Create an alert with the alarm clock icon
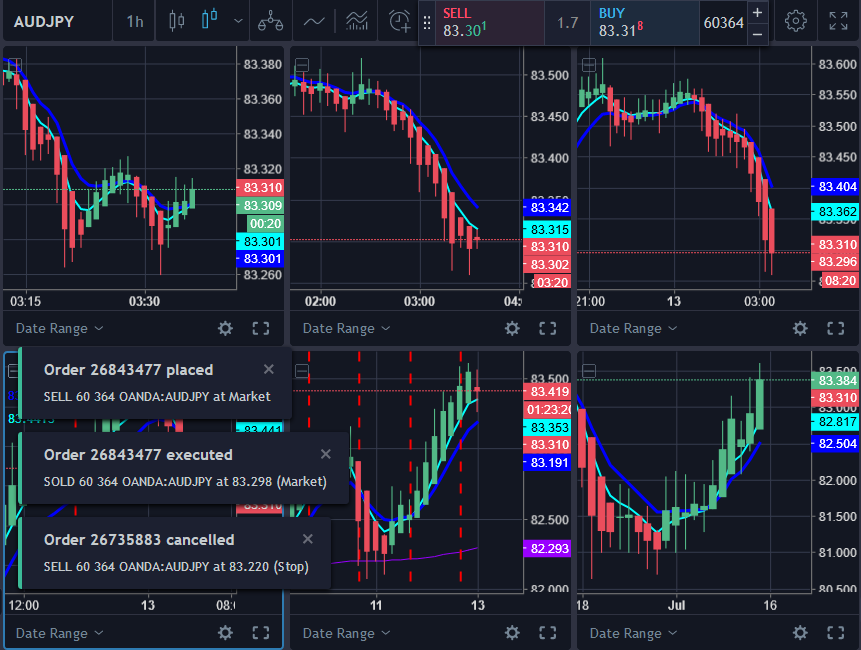861x650 pixels. pyautogui.click(x=399, y=21)
